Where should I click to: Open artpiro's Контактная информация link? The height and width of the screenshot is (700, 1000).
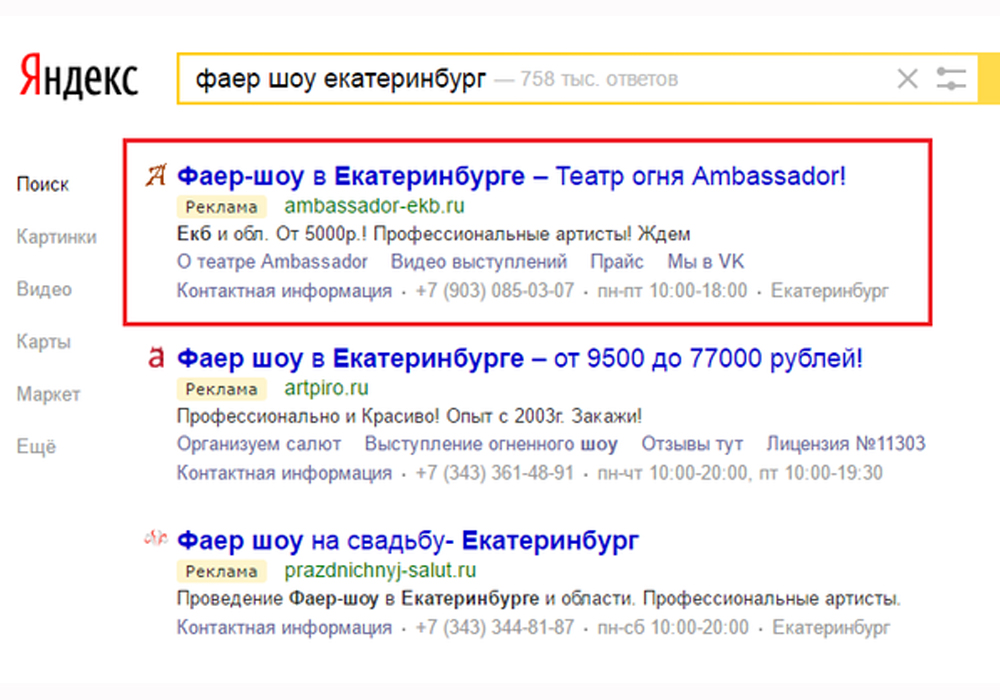[284, 473]
